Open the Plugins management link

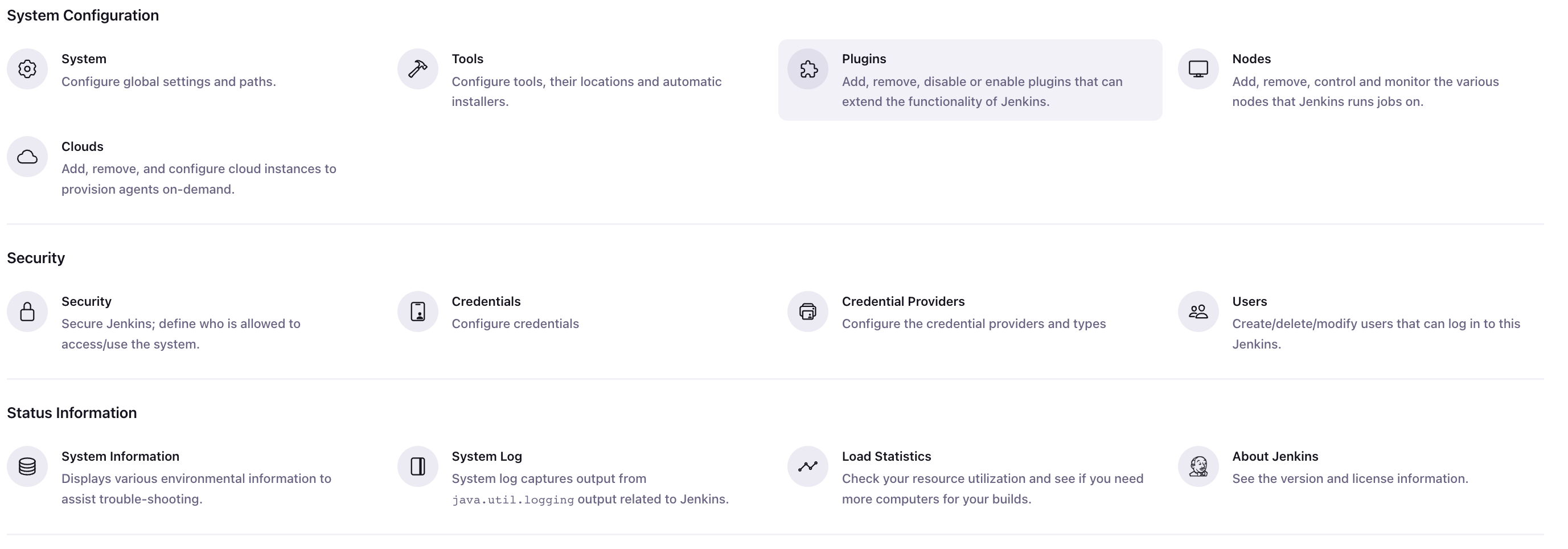[864, 59]
